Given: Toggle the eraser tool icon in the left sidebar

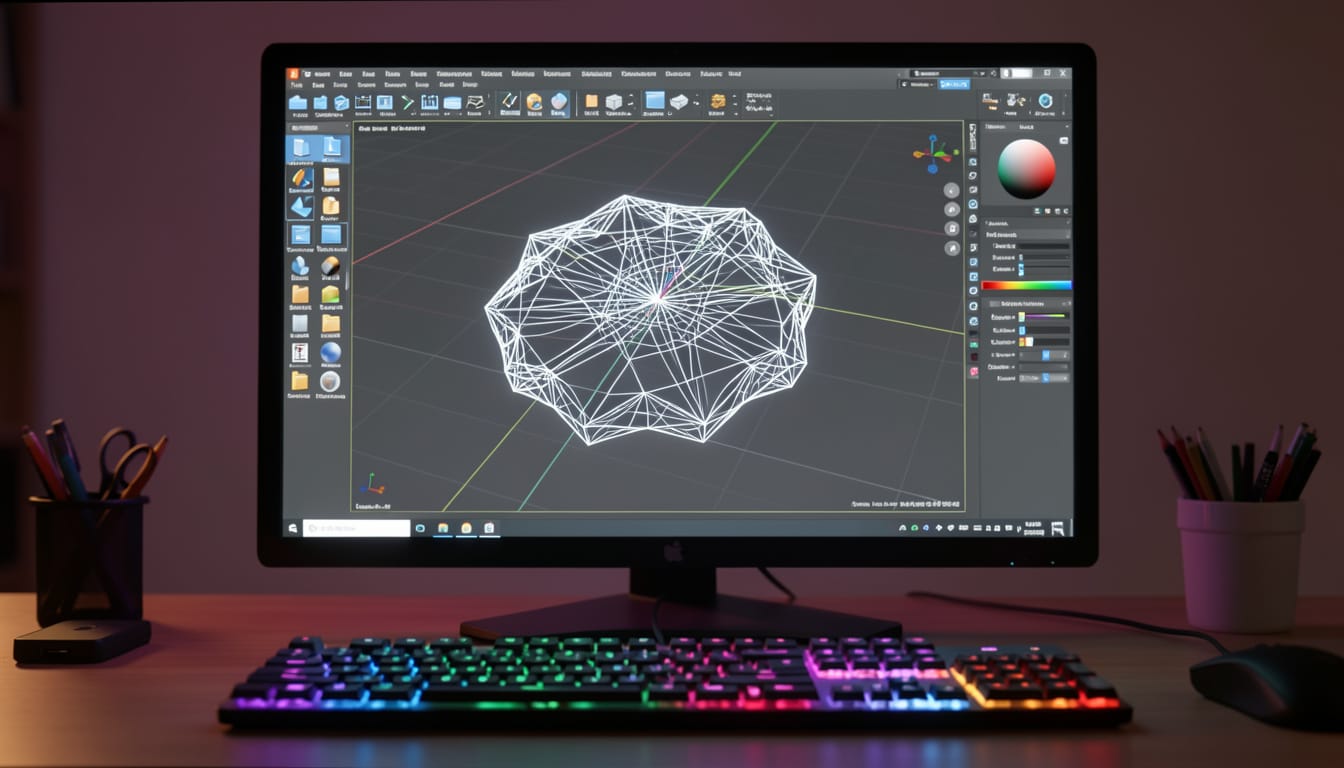Looking at the screenshot, I should [329, 266].
